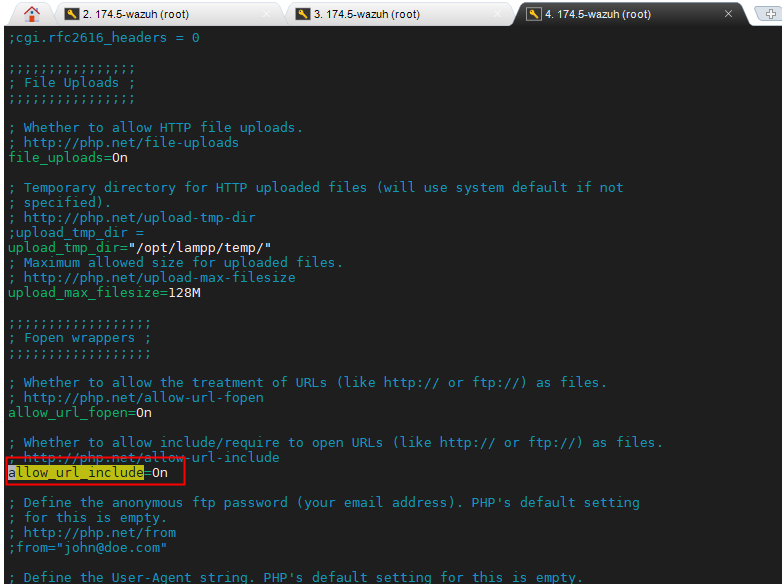Select tab 4. 174.5-wazuh (root)
Viewport: 782px width, 584px height.
click(x=597, y=14)
